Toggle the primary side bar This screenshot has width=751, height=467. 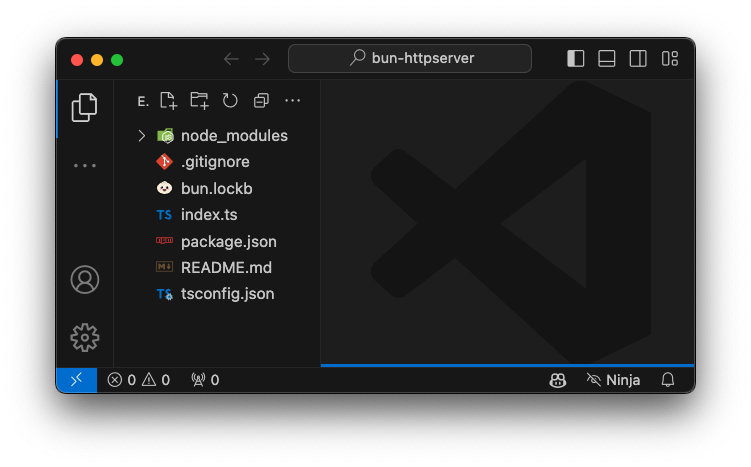575,58
